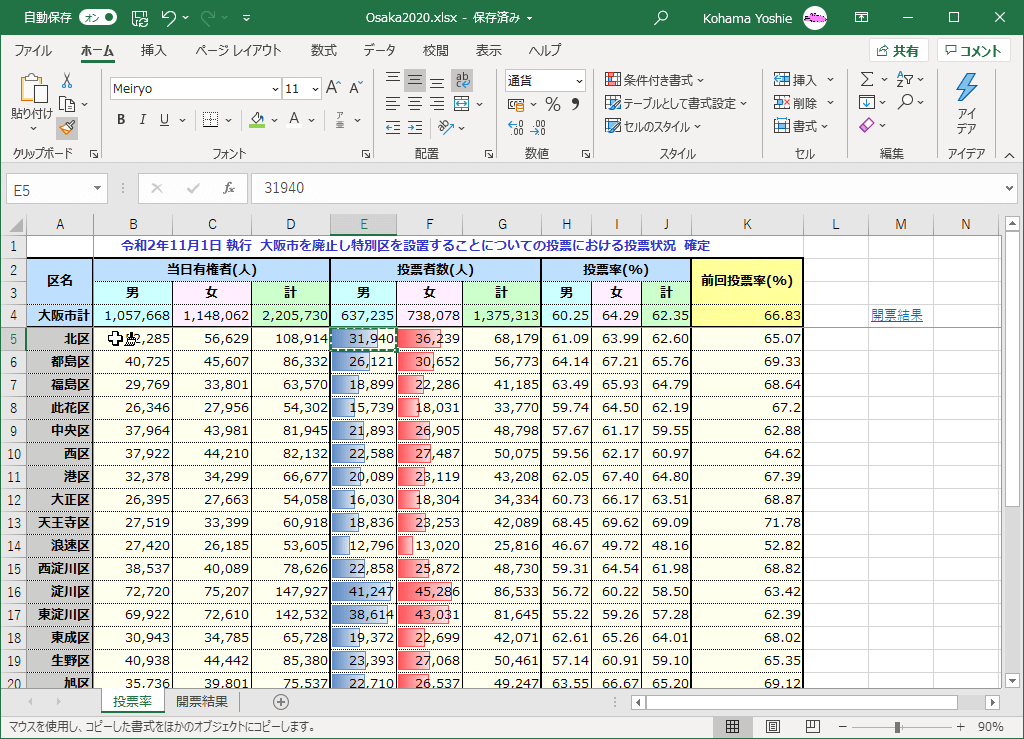
Task: Switch to the 開票結果 sheet tab
Action: pos(201,702)
